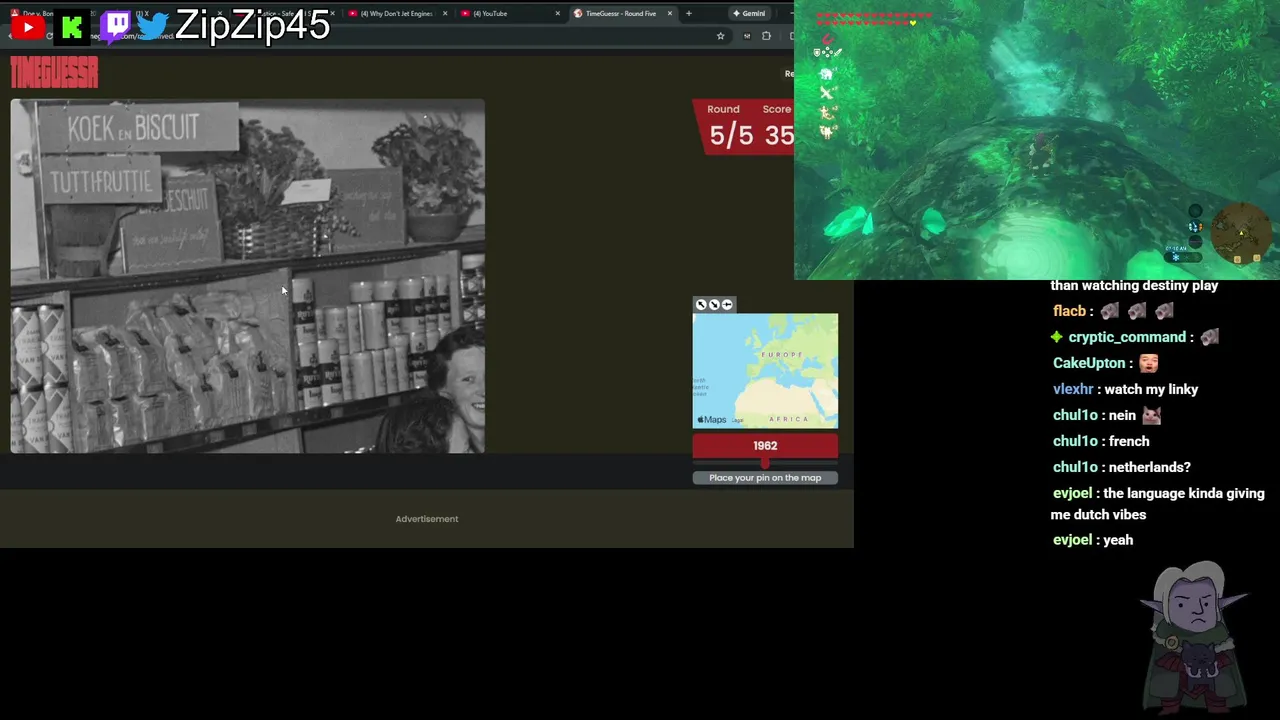Viewport: 1280px width, 720px height.
Task: Click the Zelda game minimap
Action: pos(1241,232)
